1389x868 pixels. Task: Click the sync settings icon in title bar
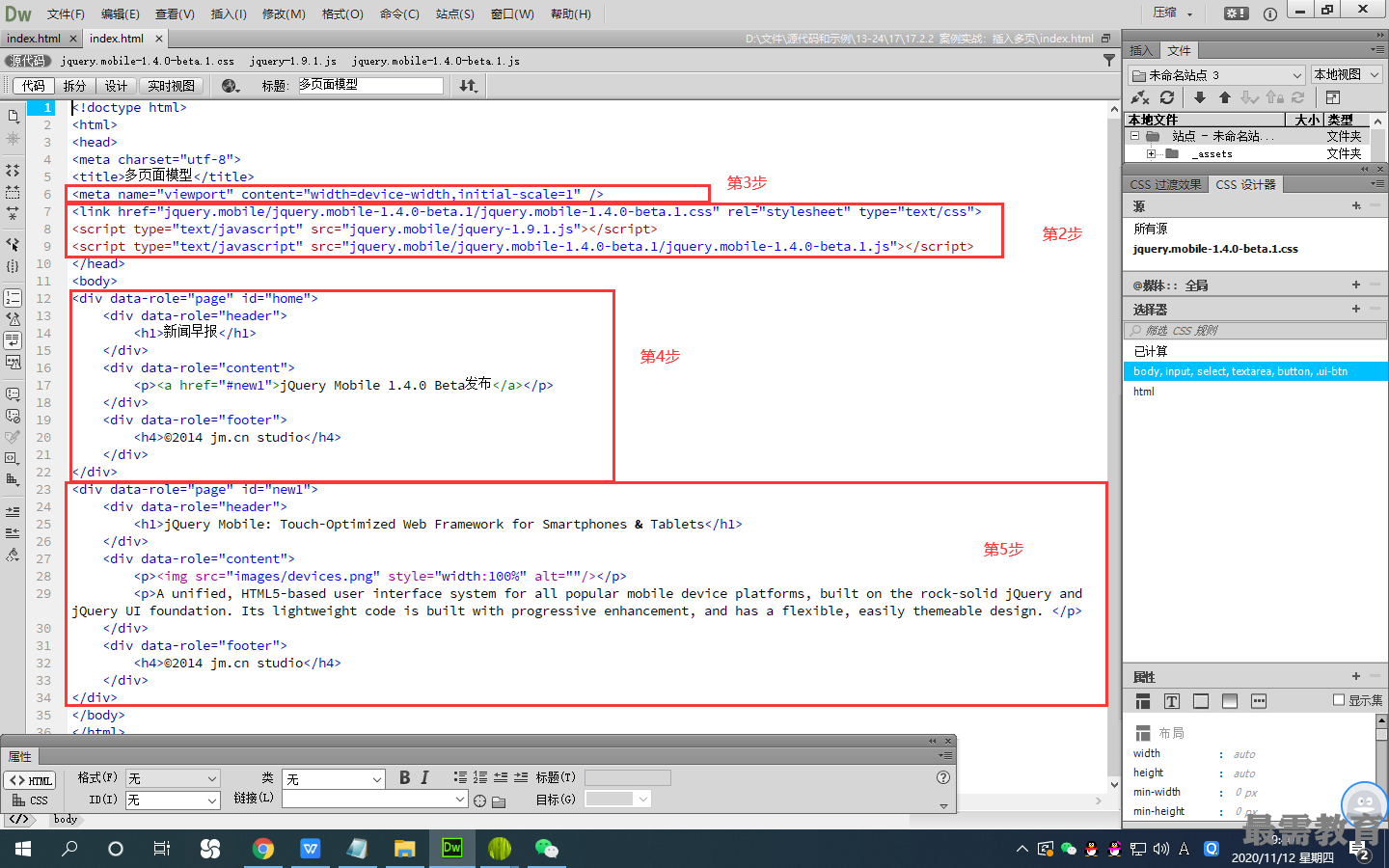[x=1237, y=13]
